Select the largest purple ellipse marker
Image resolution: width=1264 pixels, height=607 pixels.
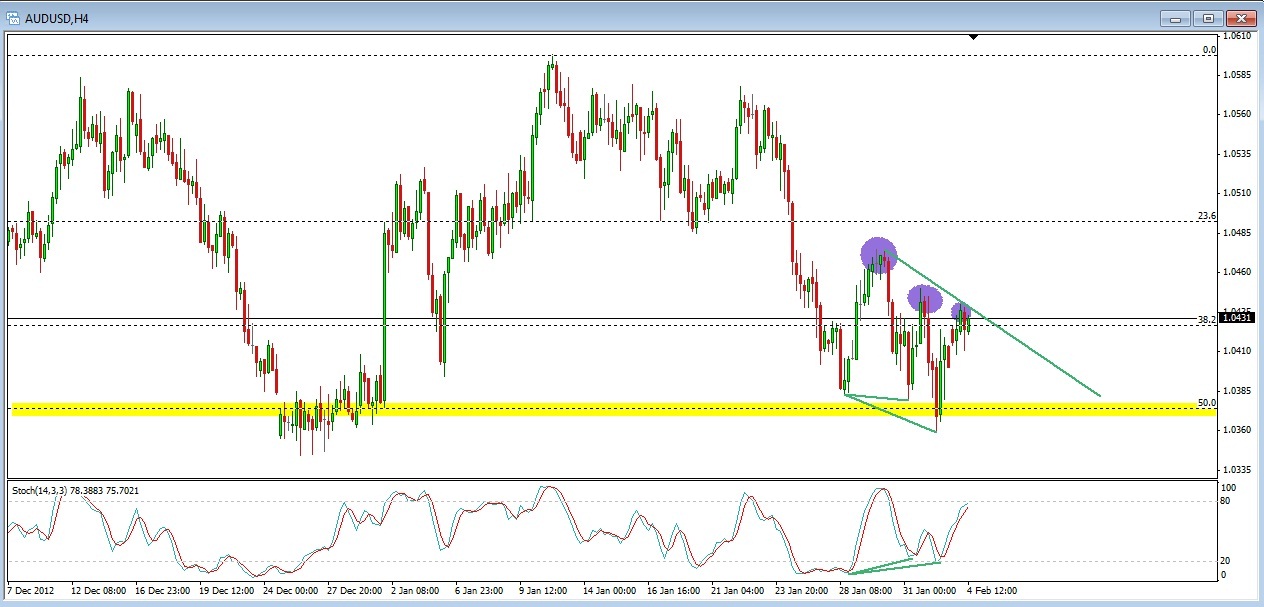878,254
